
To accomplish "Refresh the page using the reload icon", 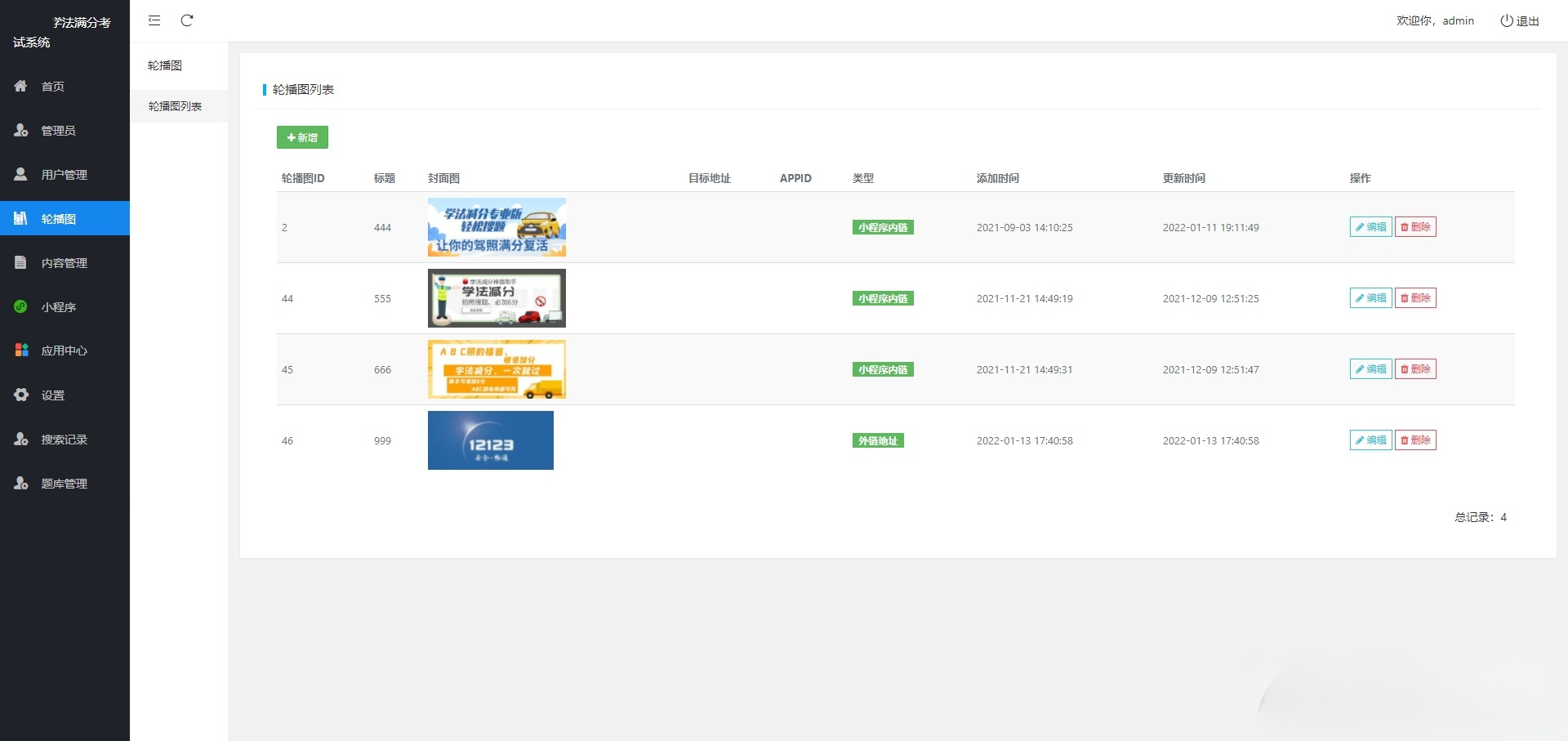I will [188, 20].
